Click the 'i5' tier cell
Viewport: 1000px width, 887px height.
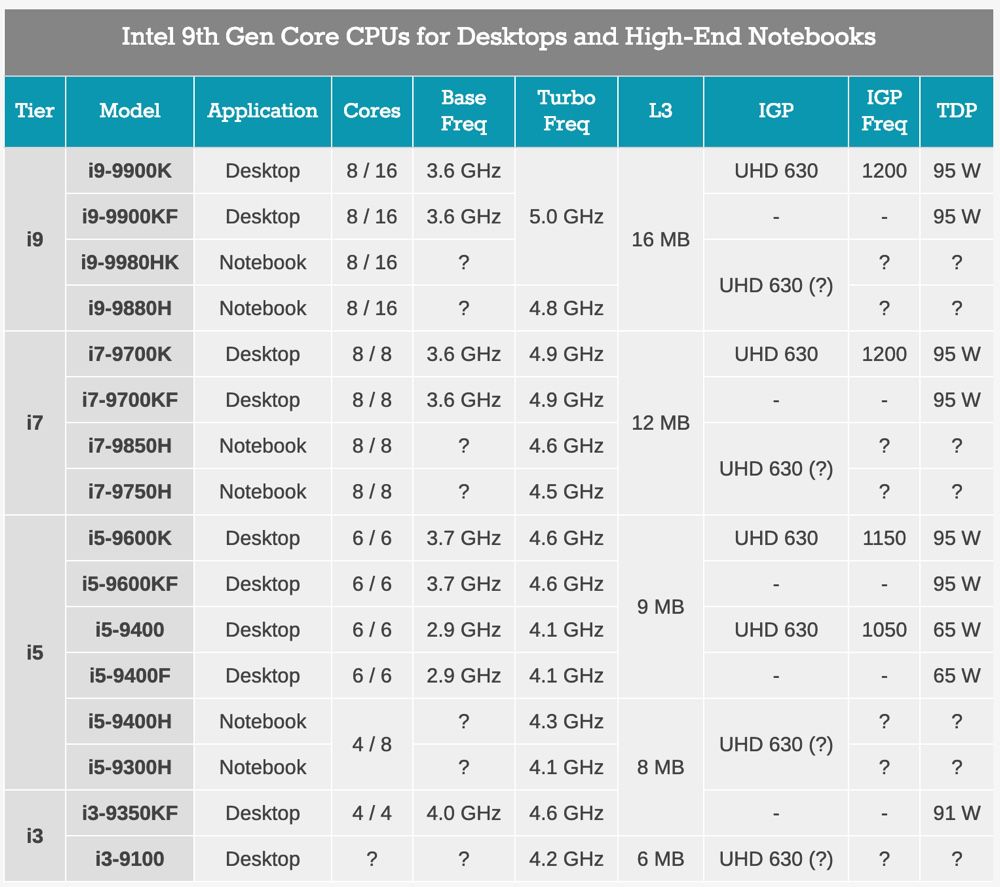click(35, 652)
